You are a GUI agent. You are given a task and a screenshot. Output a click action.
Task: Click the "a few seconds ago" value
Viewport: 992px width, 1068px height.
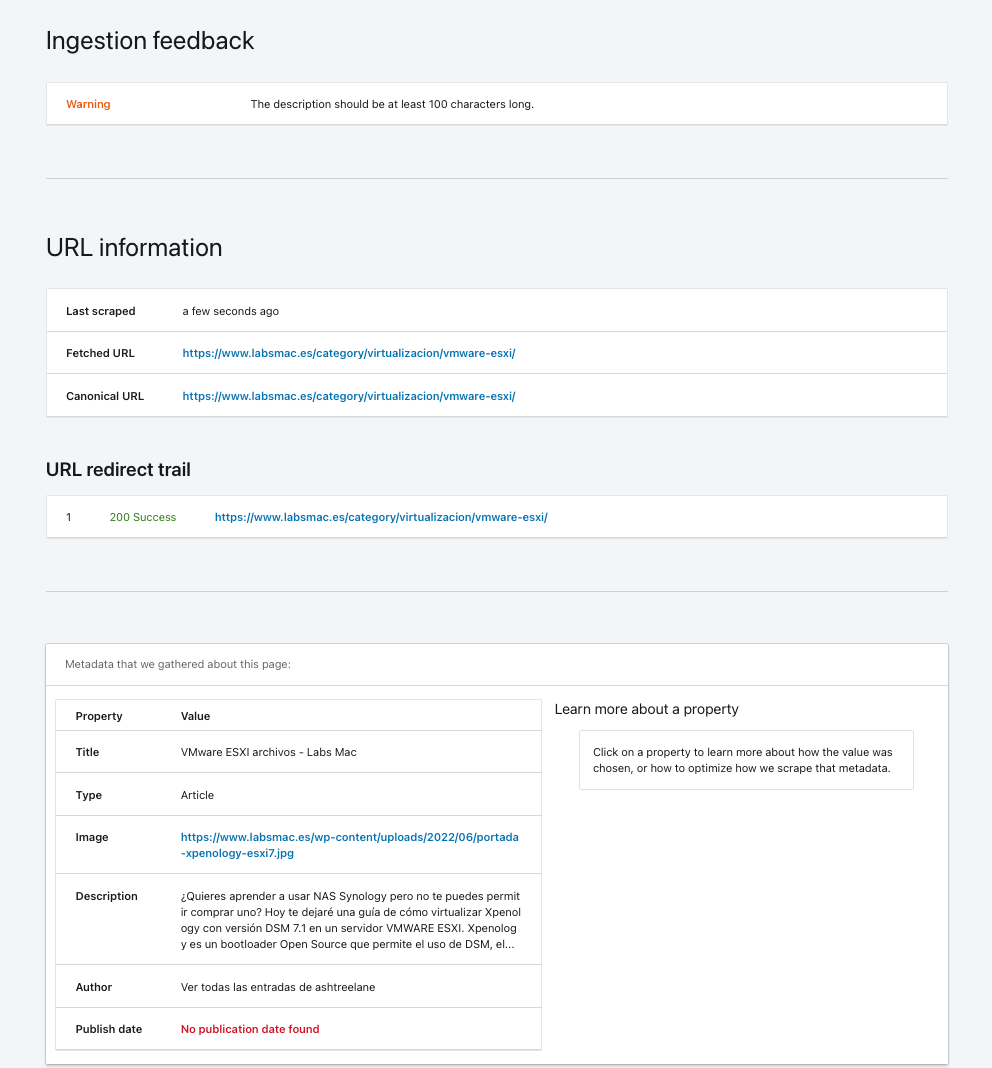pyautogui.click(x=230, y=311)
